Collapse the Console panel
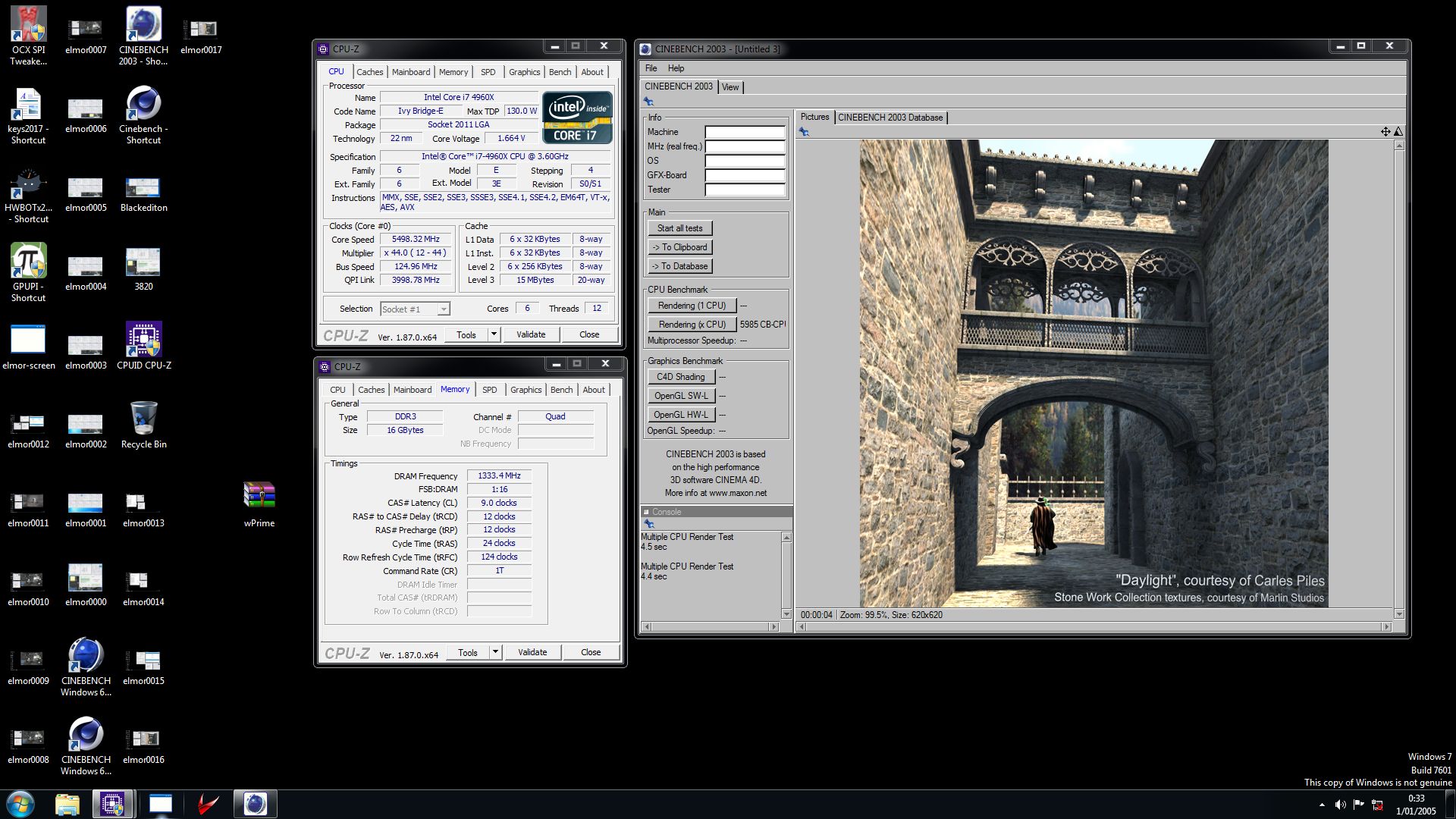The image size is (1456, 819). click(x=646, y=512)
